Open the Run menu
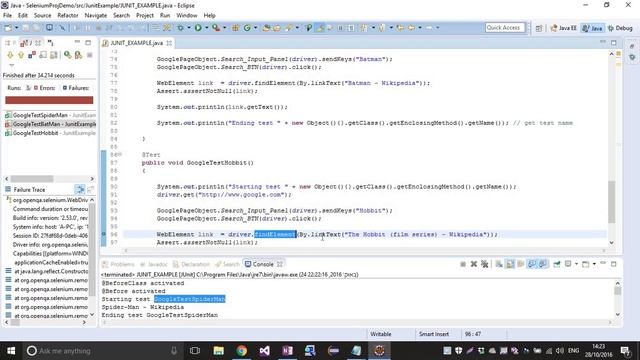 tap(165, 16)
